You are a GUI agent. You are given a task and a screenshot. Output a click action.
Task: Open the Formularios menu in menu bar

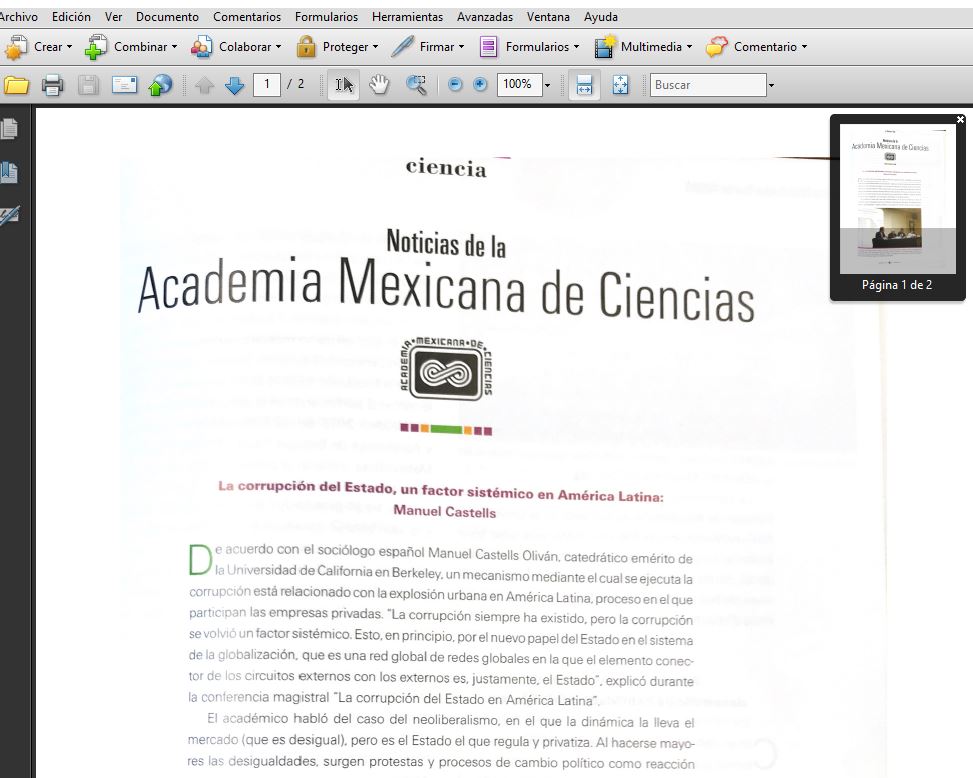326,17
